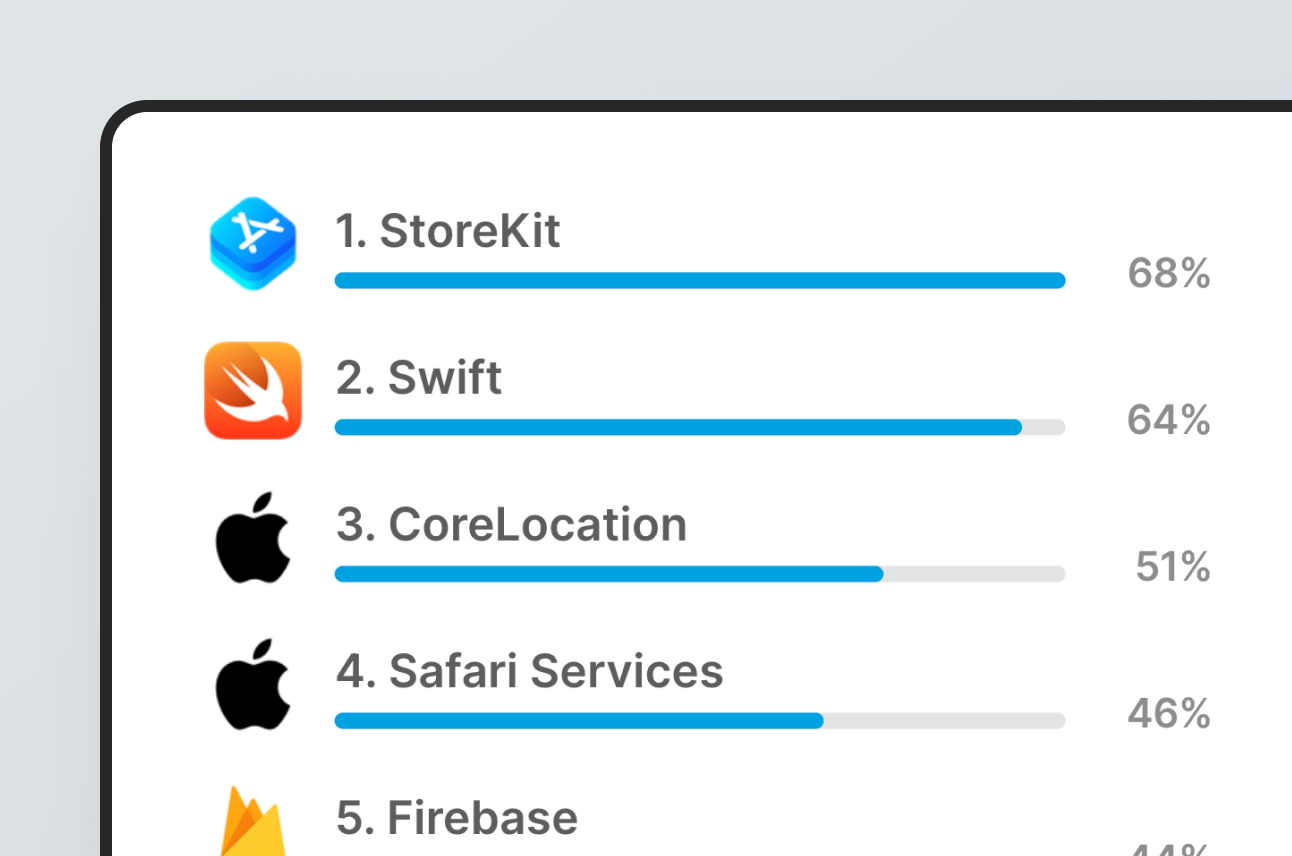This screenshot has height=856, width=1292.
Task: Click the yellow Firebase flame icon
Action: pyautogui.click(x=253, y=825)
